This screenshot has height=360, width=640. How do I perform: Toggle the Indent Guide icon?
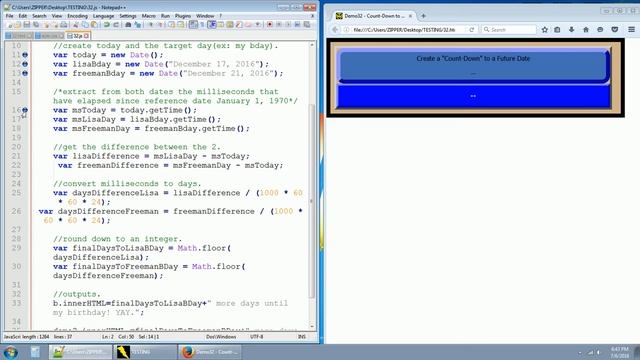212,25
